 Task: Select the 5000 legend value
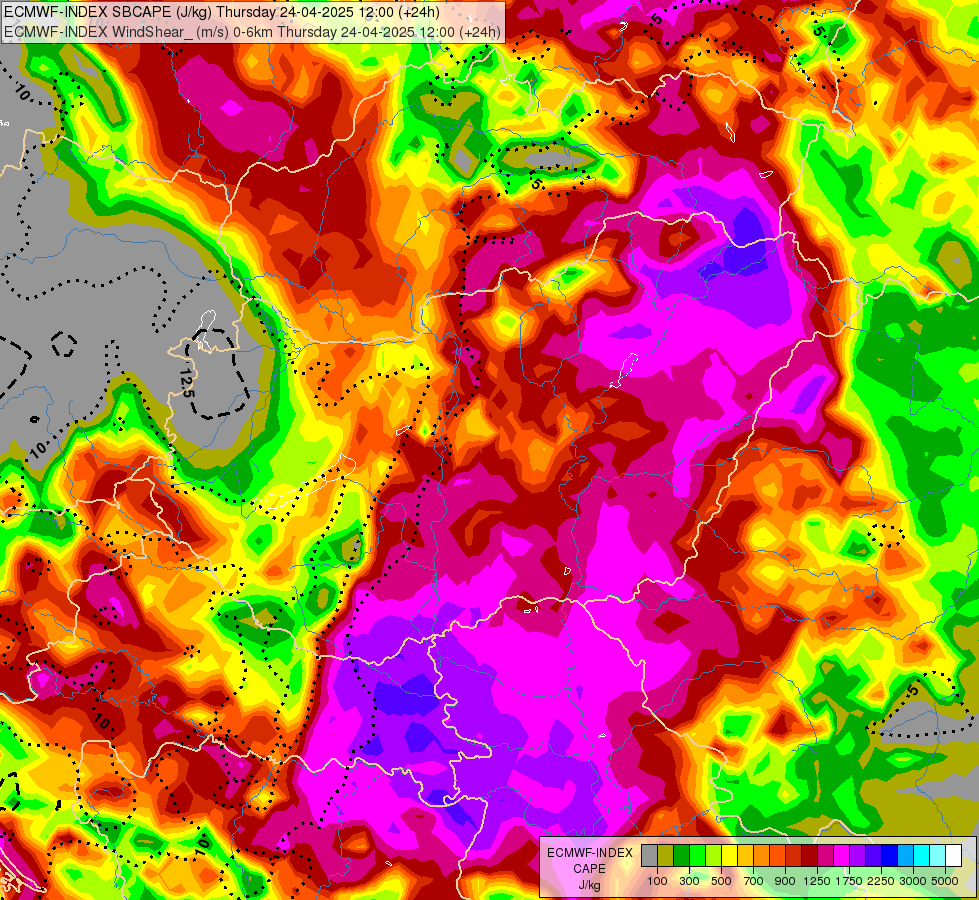945,881
